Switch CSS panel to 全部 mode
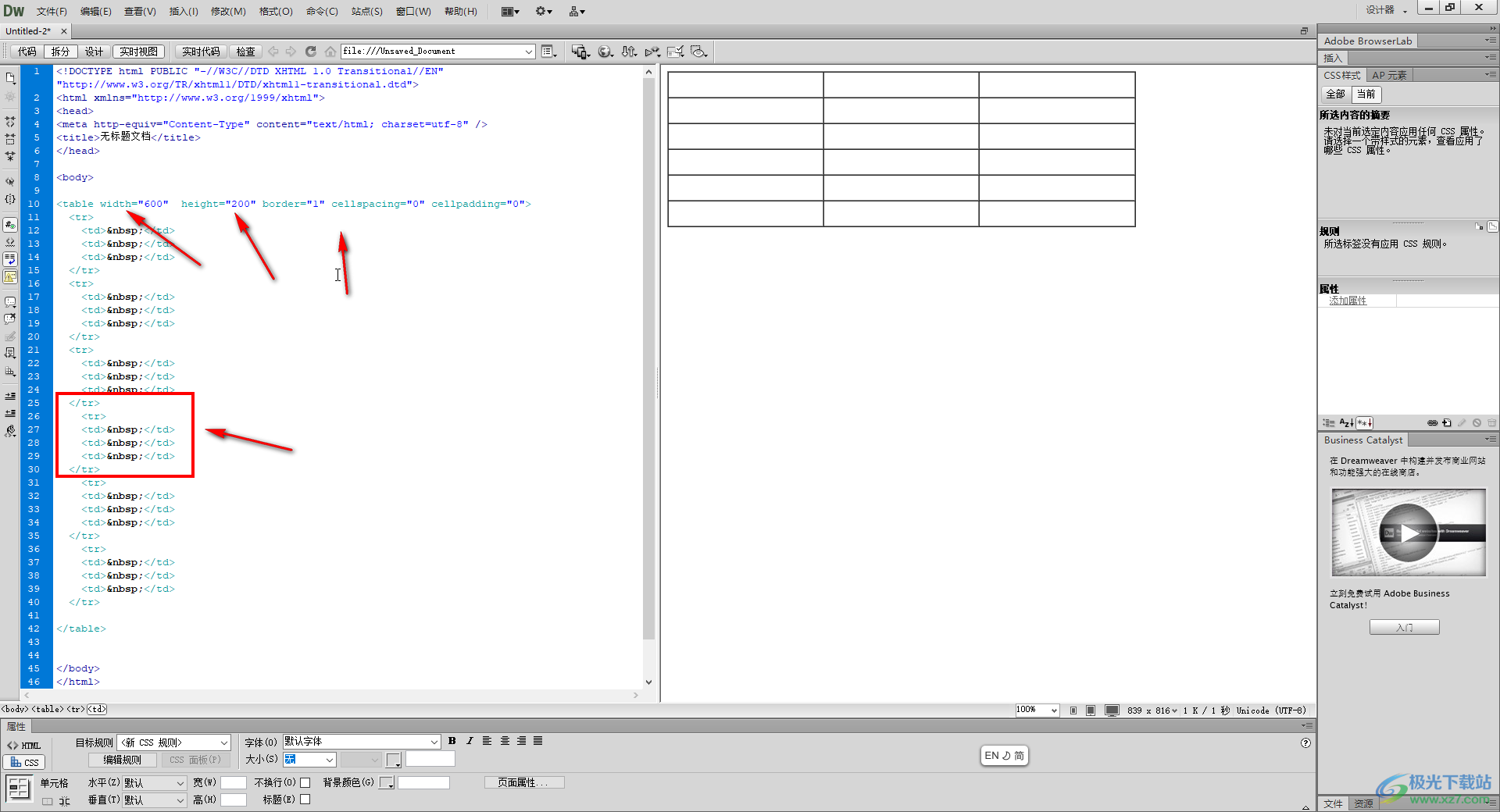 1335,94
